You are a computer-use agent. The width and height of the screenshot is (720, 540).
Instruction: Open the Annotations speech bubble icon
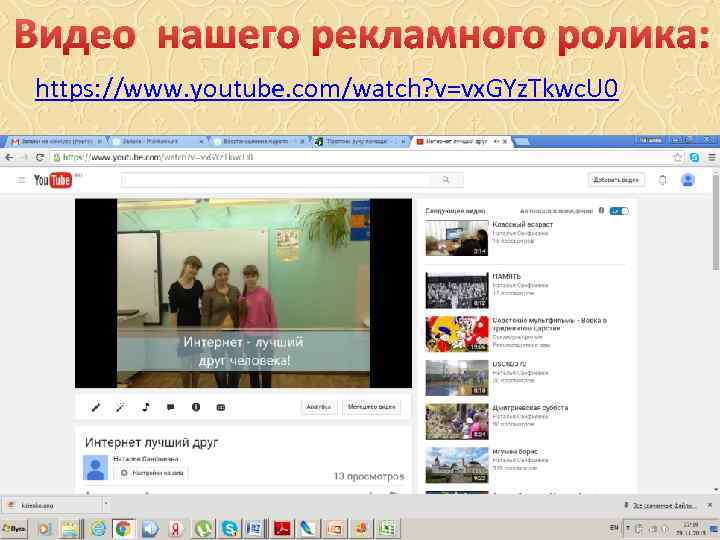pos(170,407)
